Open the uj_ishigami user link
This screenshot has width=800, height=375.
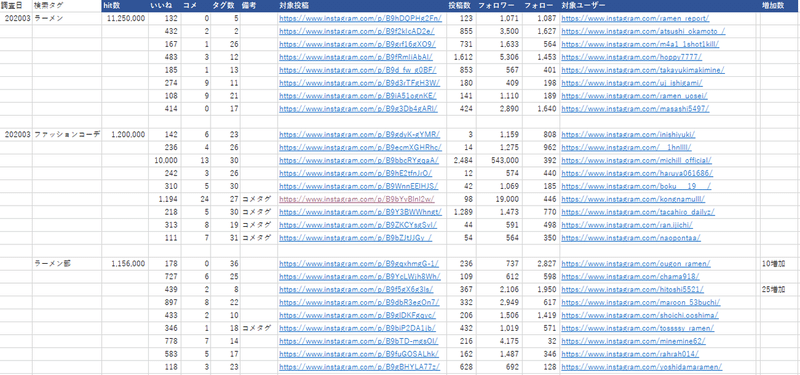(x=632, y=83)
